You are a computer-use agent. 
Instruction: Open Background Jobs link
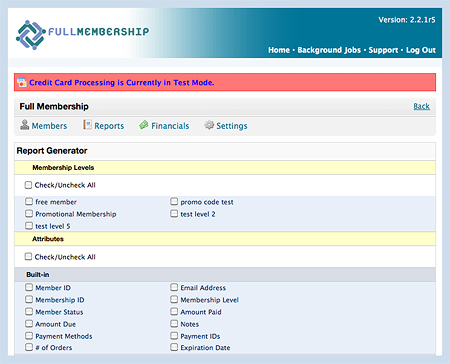tap(329, 50)
